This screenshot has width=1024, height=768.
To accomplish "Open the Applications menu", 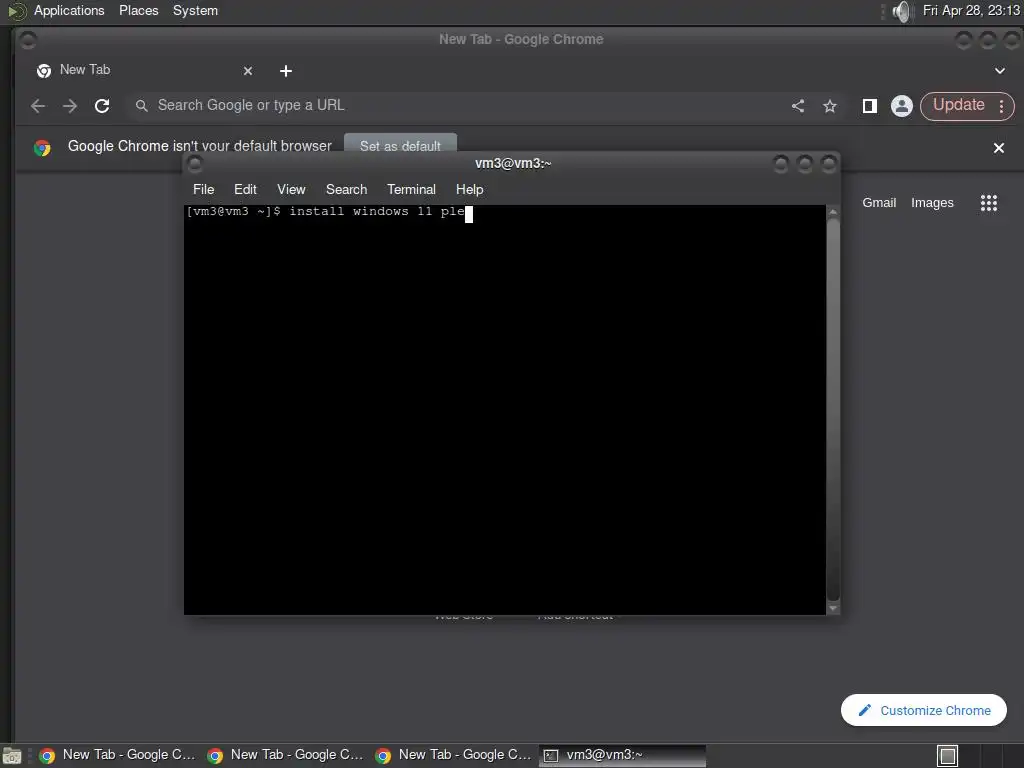I will coord(69,10).
